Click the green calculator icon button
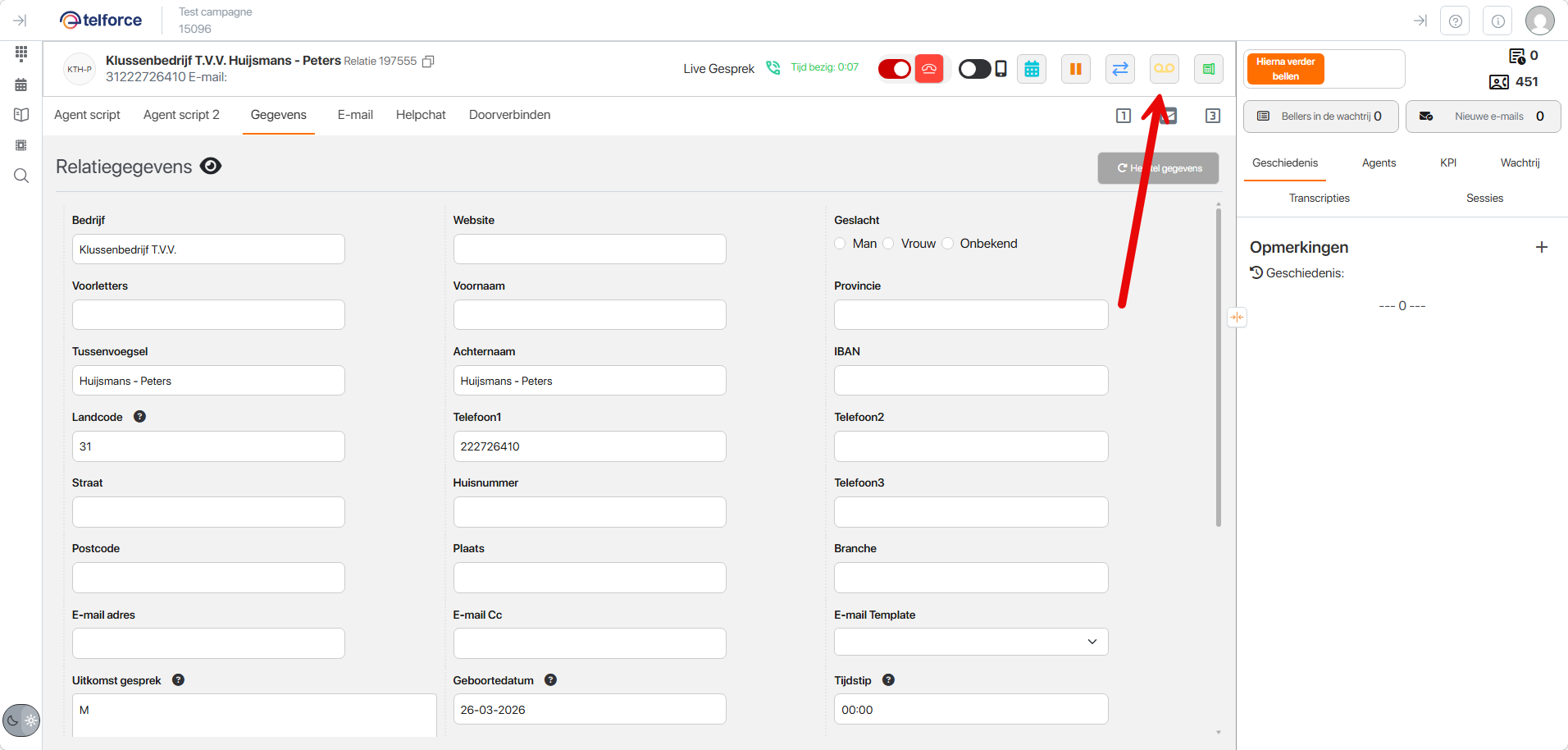The image size is (1568, 750). coord(1208,69)
